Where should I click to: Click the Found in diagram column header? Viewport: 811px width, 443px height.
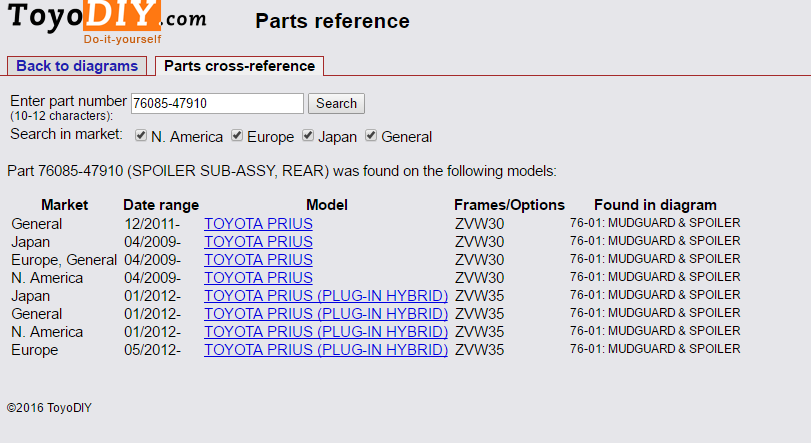point(655,205)
